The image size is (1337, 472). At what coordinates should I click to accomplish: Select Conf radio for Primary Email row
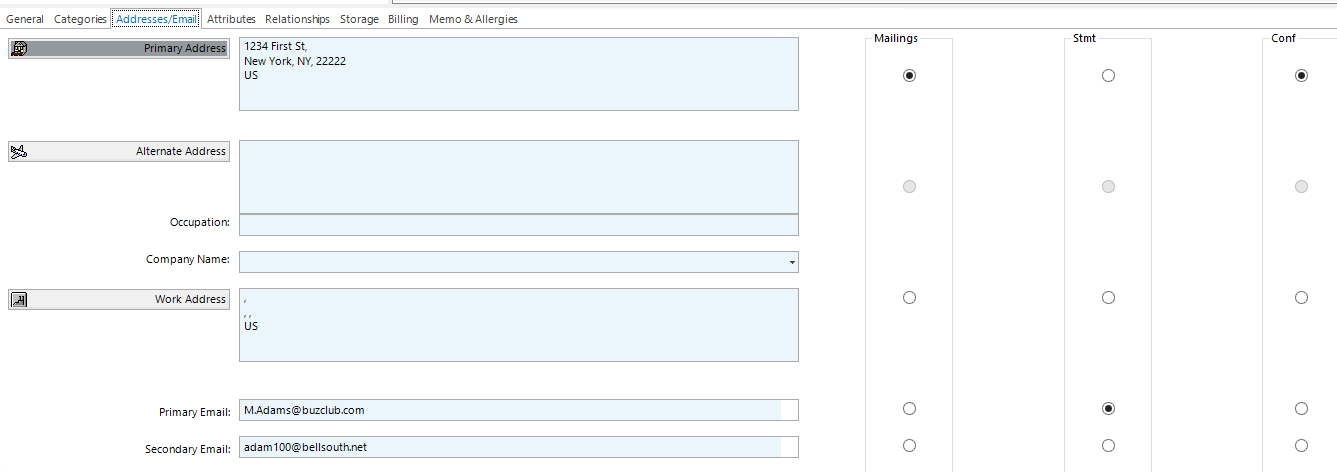pyautogui.click(x=1301, y=409)
